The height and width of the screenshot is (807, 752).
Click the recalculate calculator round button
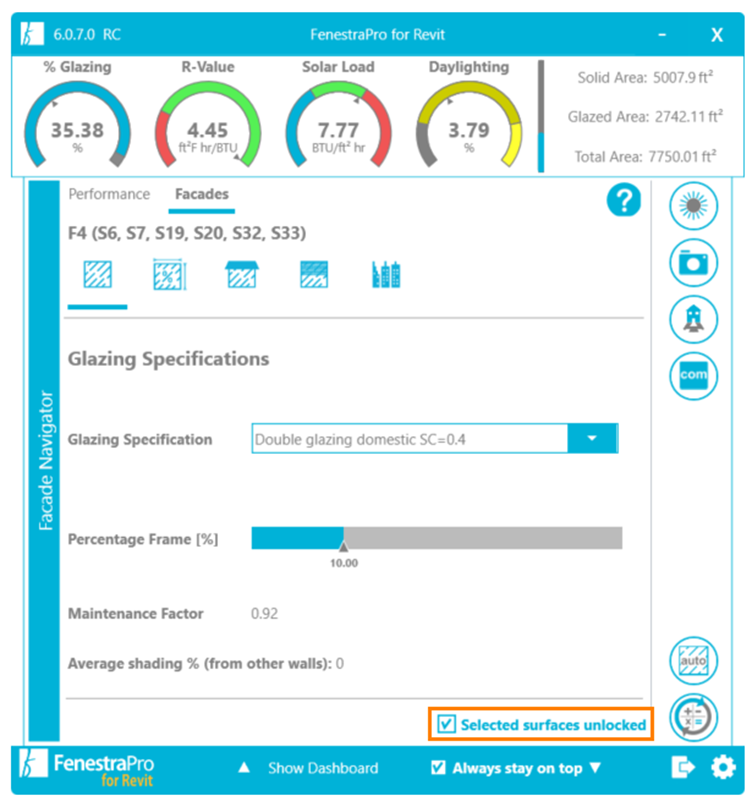[693, 717]
